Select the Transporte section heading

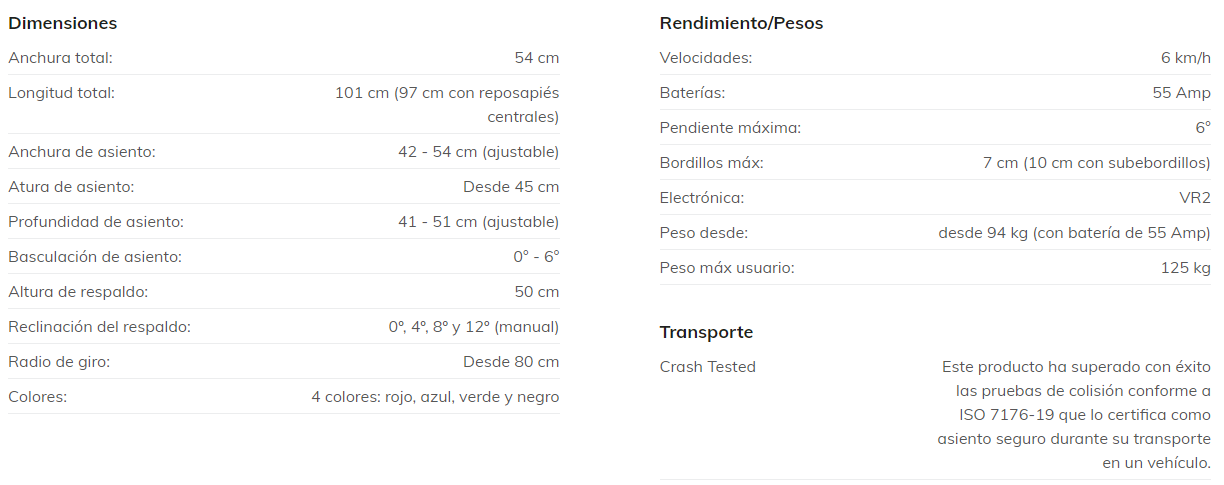(706, 332)
